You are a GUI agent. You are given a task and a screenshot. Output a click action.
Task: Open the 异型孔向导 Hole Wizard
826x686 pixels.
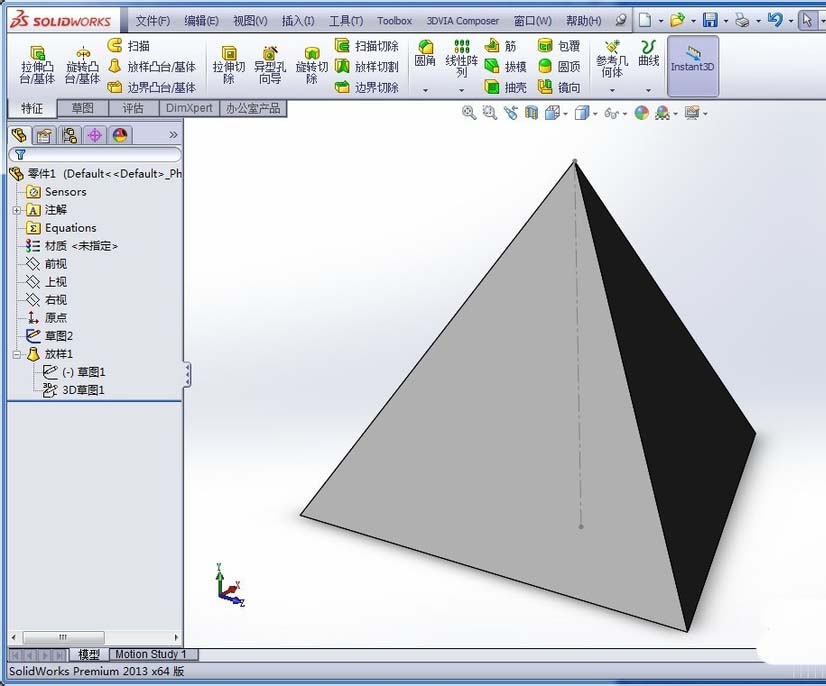pyautogui.click(x=270, y=60)
